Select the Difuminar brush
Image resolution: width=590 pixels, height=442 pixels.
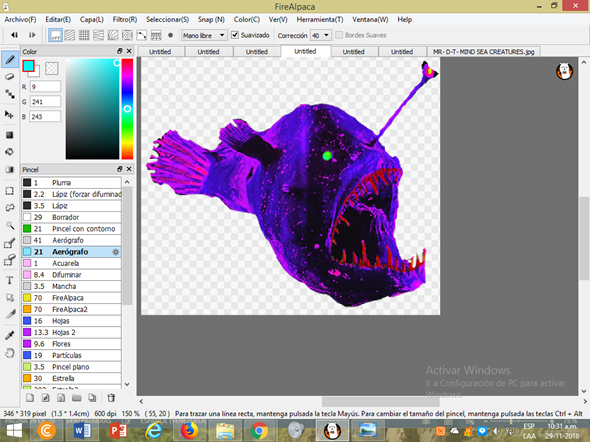(71, 275)
